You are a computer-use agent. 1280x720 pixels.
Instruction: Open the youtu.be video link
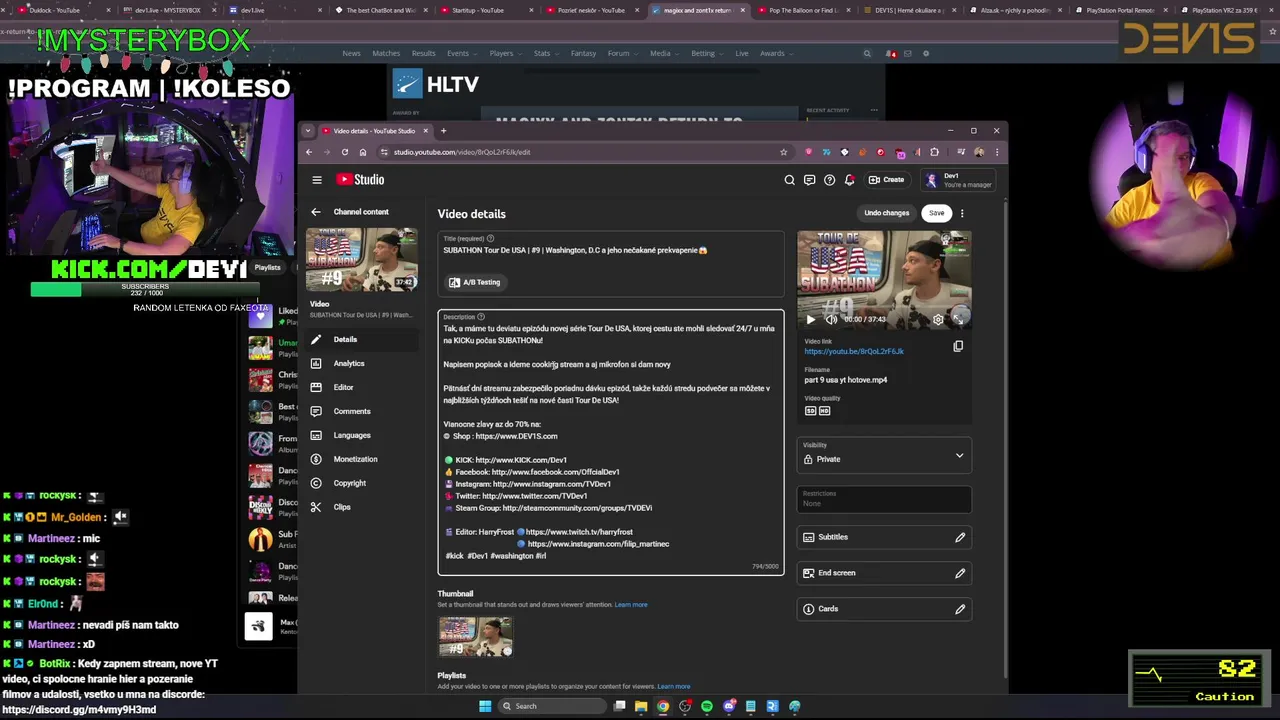click(x=854, y=352)
